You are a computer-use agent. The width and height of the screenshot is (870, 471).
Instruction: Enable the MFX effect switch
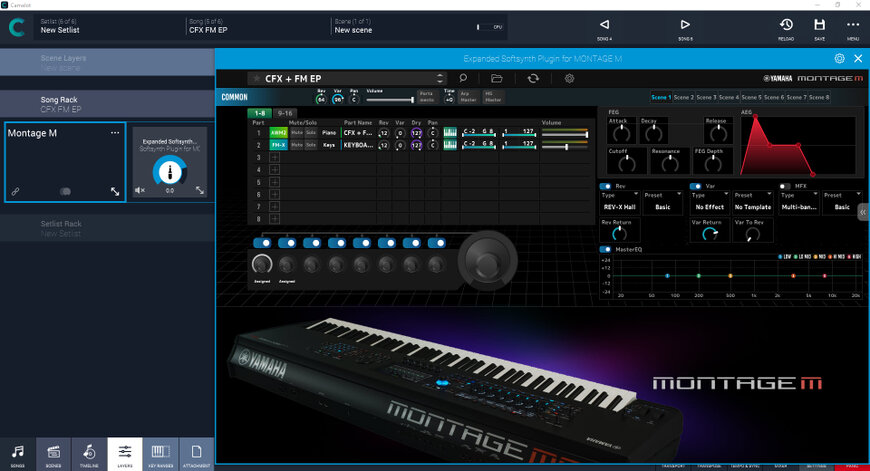tap(787, 186)
